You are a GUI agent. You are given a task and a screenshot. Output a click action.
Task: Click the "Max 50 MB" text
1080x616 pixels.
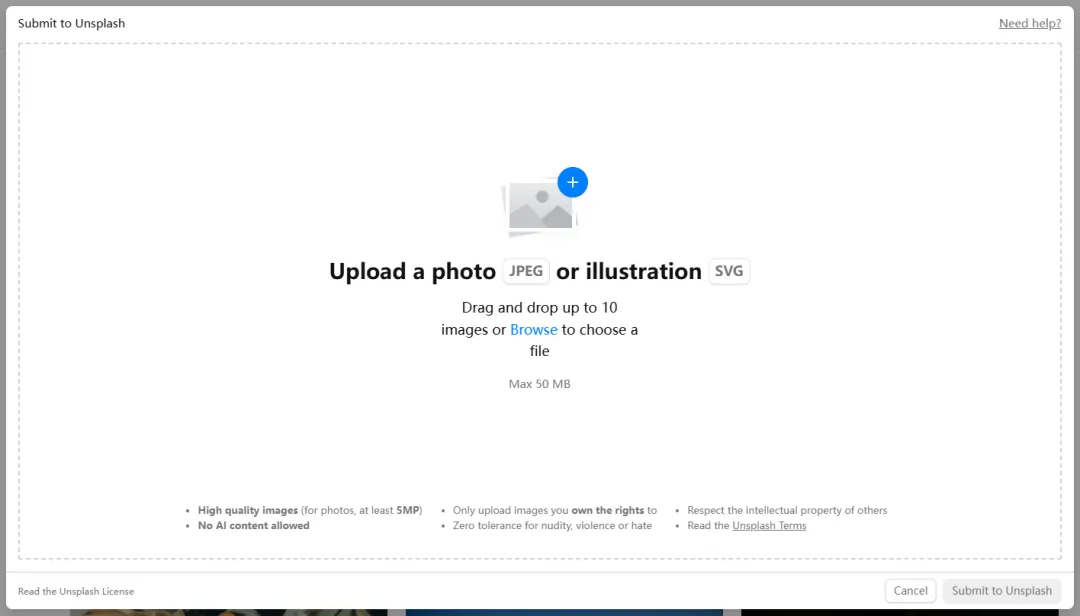(x=539, y=384)
